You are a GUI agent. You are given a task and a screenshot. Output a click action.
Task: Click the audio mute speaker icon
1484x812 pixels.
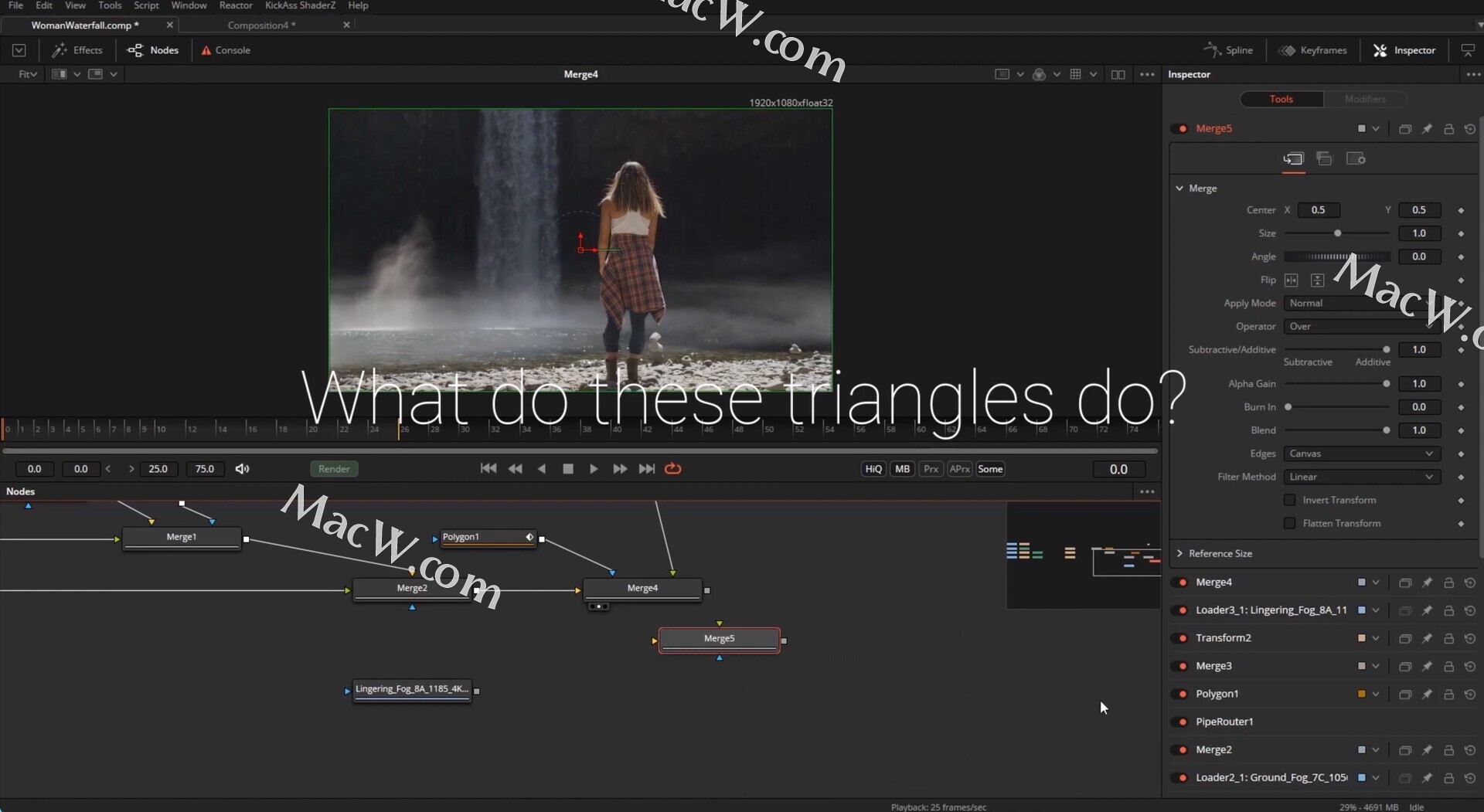pos(242,469)
